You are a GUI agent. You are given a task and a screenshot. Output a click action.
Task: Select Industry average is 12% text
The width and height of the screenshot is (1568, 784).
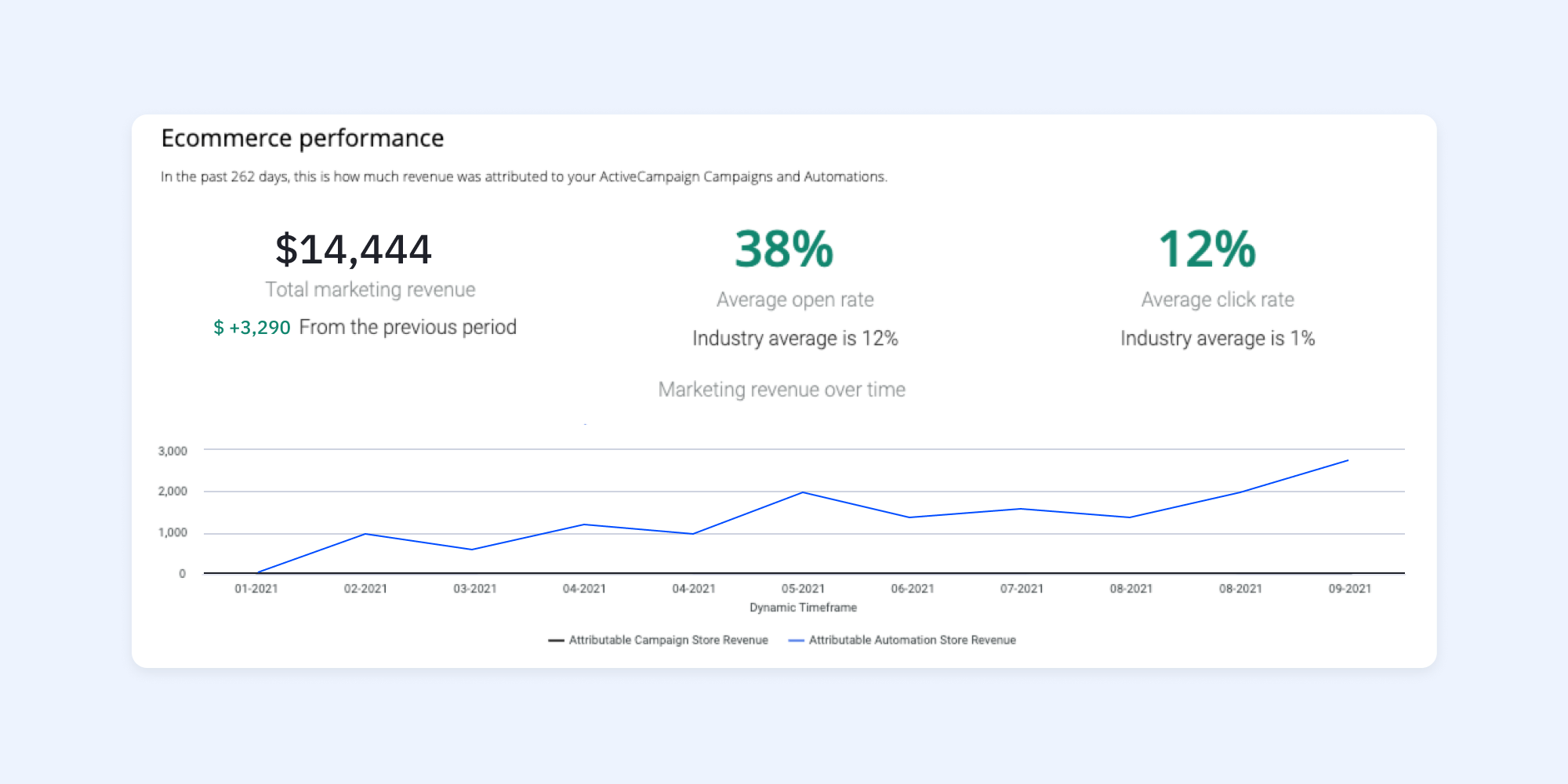click(x=795, y=339)
